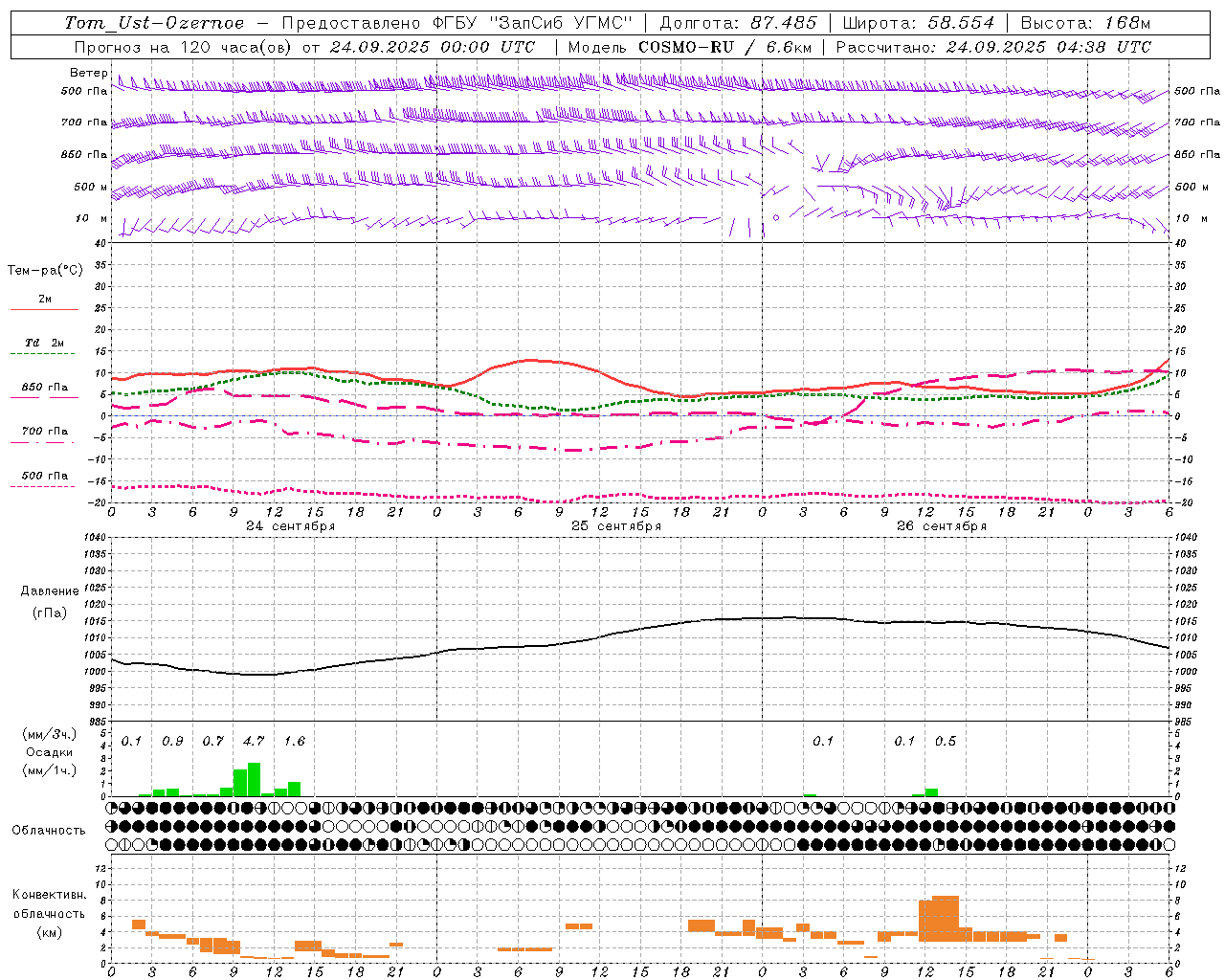This screenshot has width=1225, height=980.
Task: Click the 'Долгота: 87.485' longitude field
Action: (739, 23)
